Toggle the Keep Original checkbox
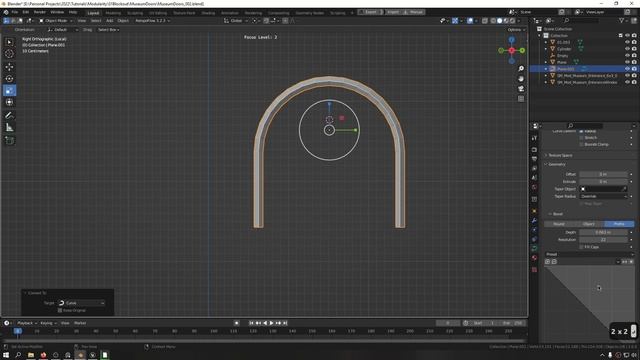The image size is (640, 360). pos(60,310)
